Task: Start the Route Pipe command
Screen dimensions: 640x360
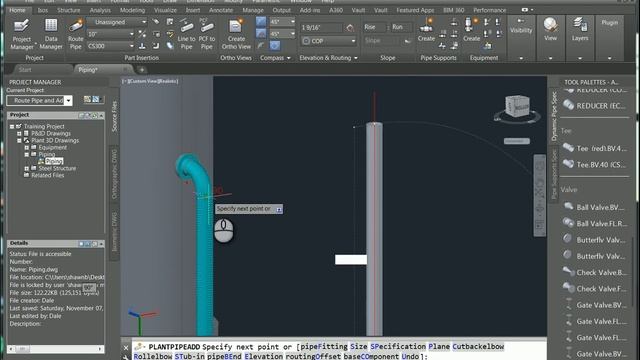Action: click(76, 34)
